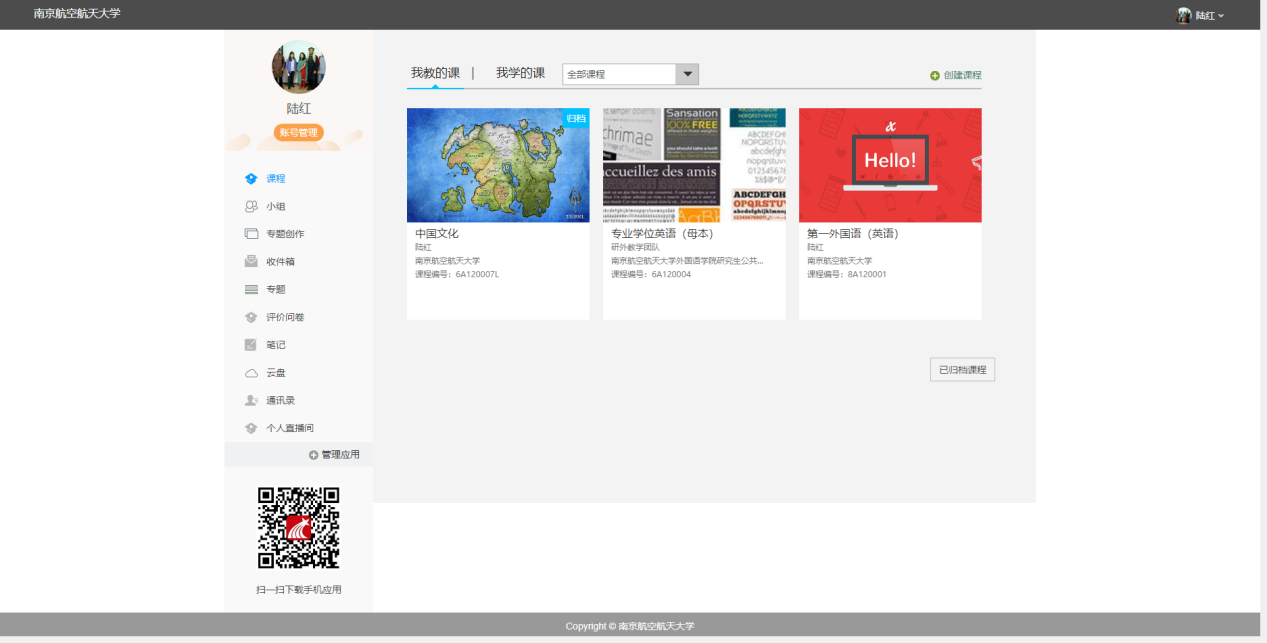
Task: Select the 专题 icon in sidebar
Action: (x=251, y=290)
